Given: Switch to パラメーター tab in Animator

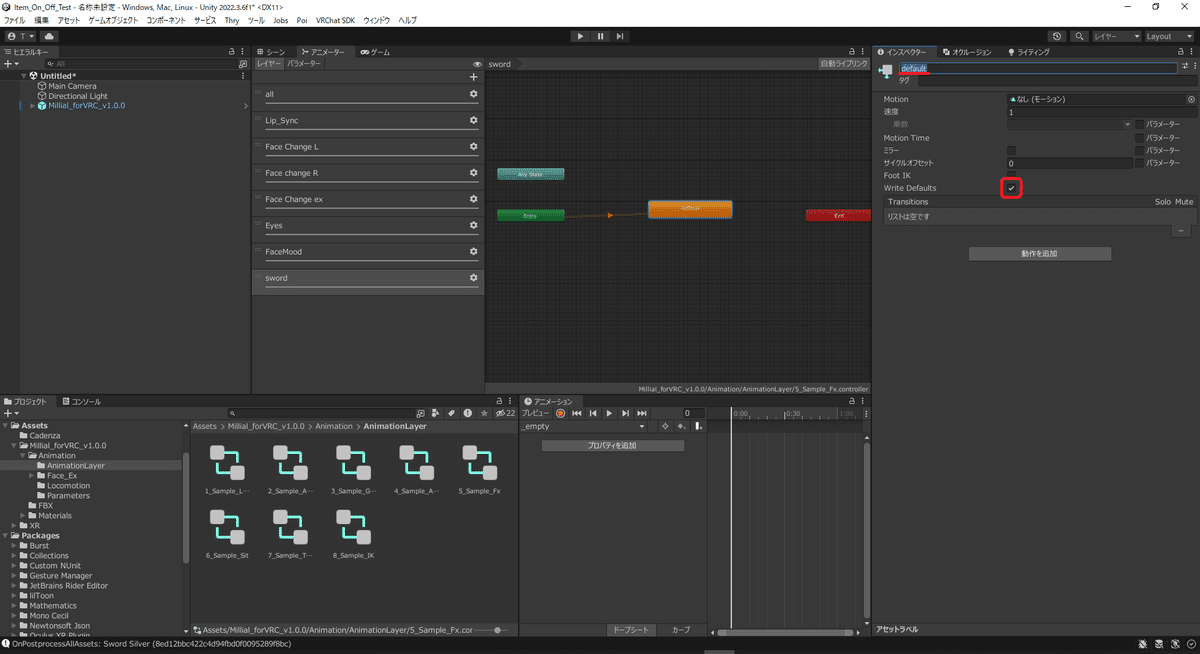Looking at the screenshot, I should pyautogui.click(x=304, y=64).
